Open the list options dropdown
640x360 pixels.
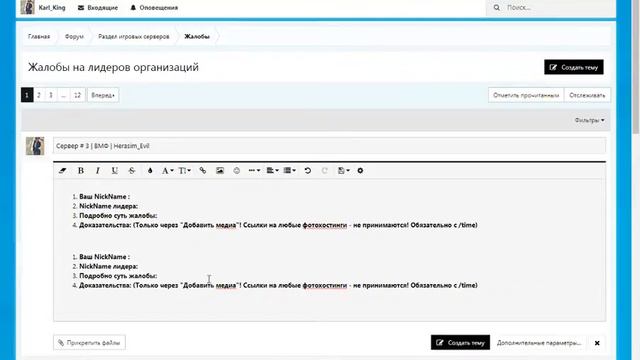[x=289, y=171]
